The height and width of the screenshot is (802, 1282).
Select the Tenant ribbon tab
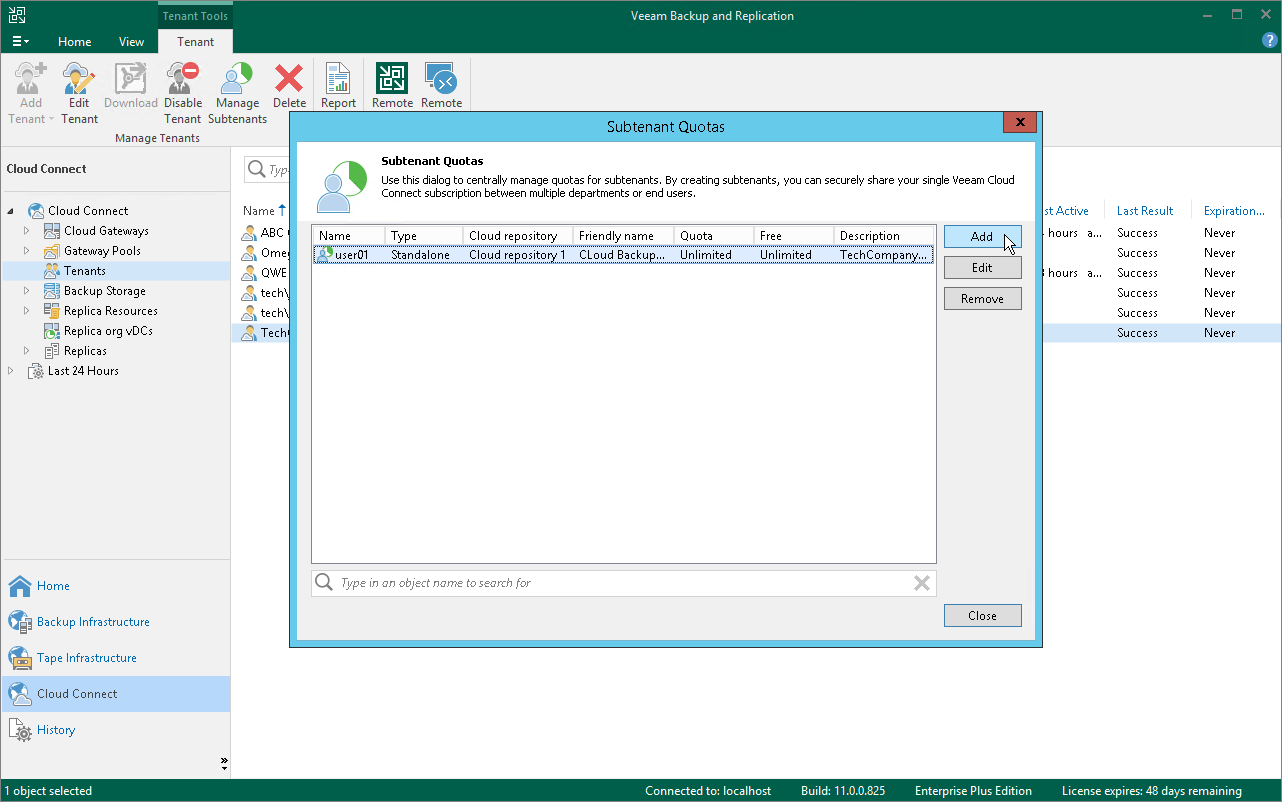point(195,42)
